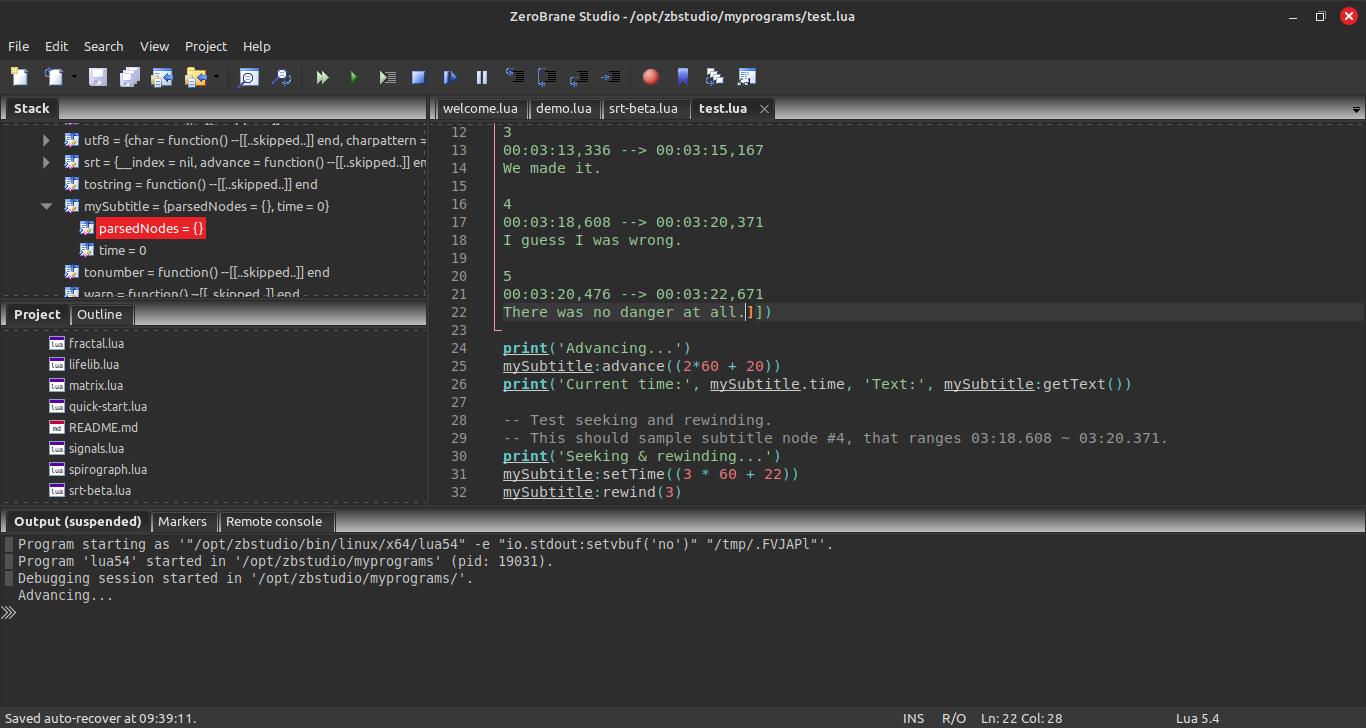Open the Project menu
This screenshot has height=728, width=1366.
coord(206,46)
